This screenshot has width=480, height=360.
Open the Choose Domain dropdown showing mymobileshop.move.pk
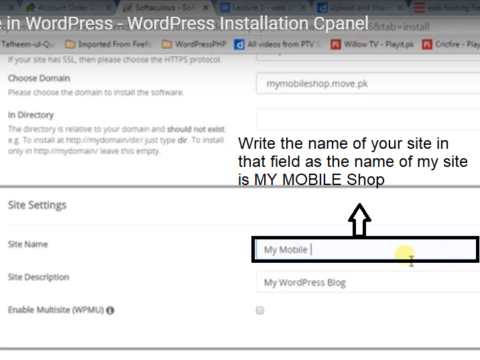pos(368,84)
